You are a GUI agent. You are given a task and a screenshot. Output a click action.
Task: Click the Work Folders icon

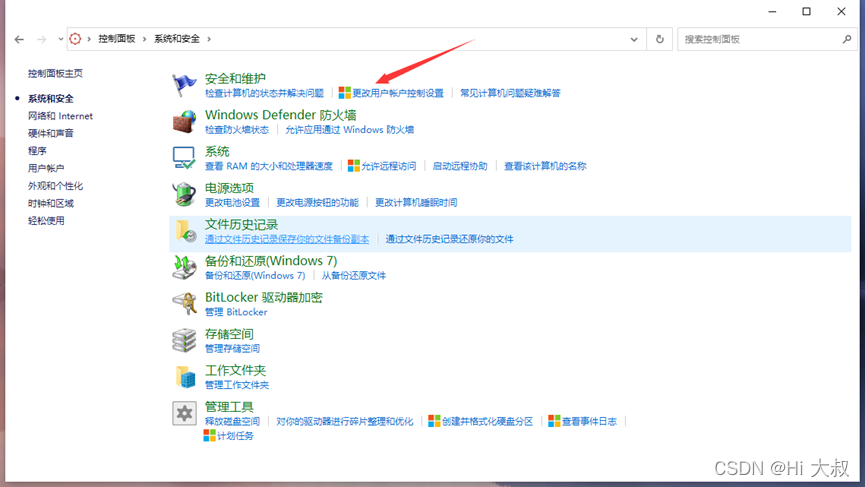pyautogui.click(x=185, y=377)
